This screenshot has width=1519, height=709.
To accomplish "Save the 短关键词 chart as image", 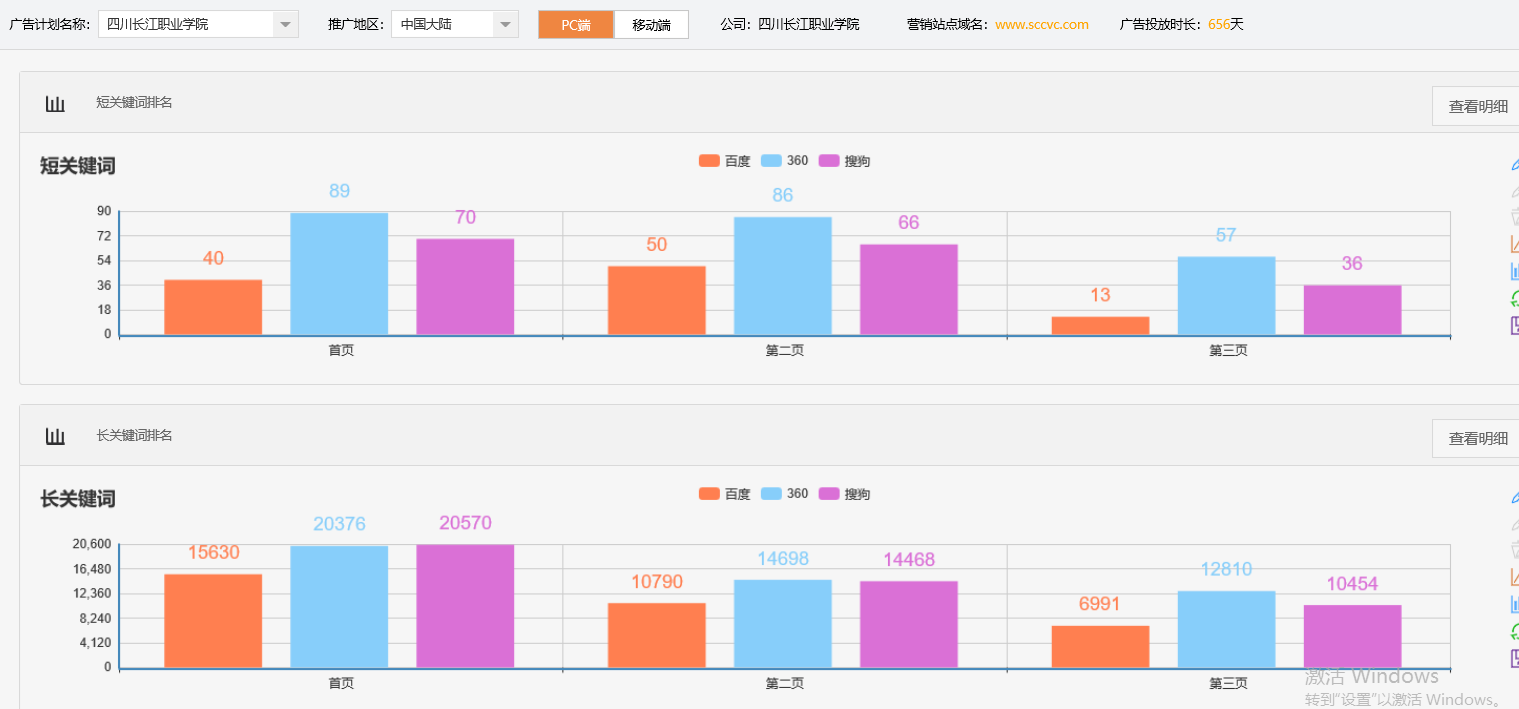I will (x=1514, y=325).
